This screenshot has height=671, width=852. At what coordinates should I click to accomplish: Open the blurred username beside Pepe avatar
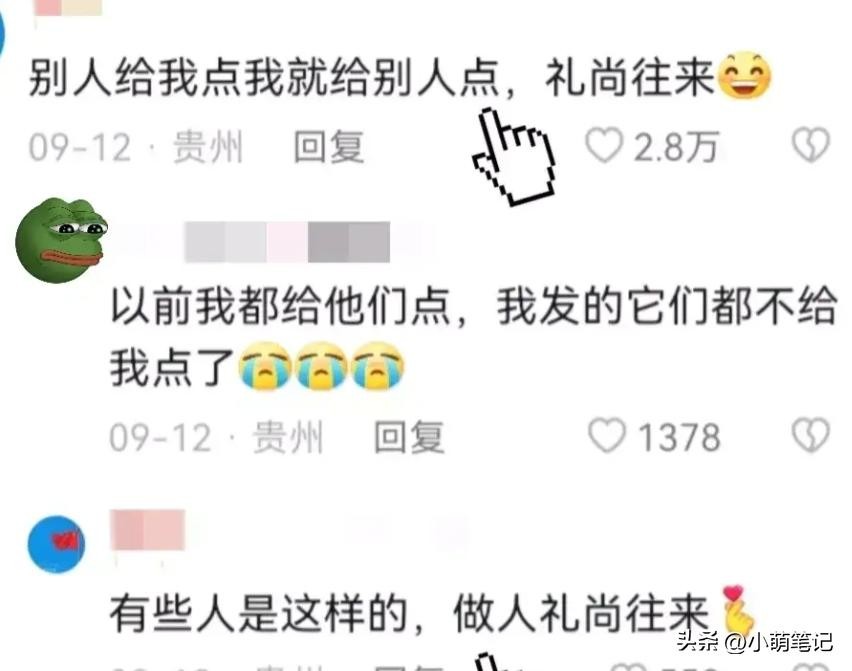point(287,242)
